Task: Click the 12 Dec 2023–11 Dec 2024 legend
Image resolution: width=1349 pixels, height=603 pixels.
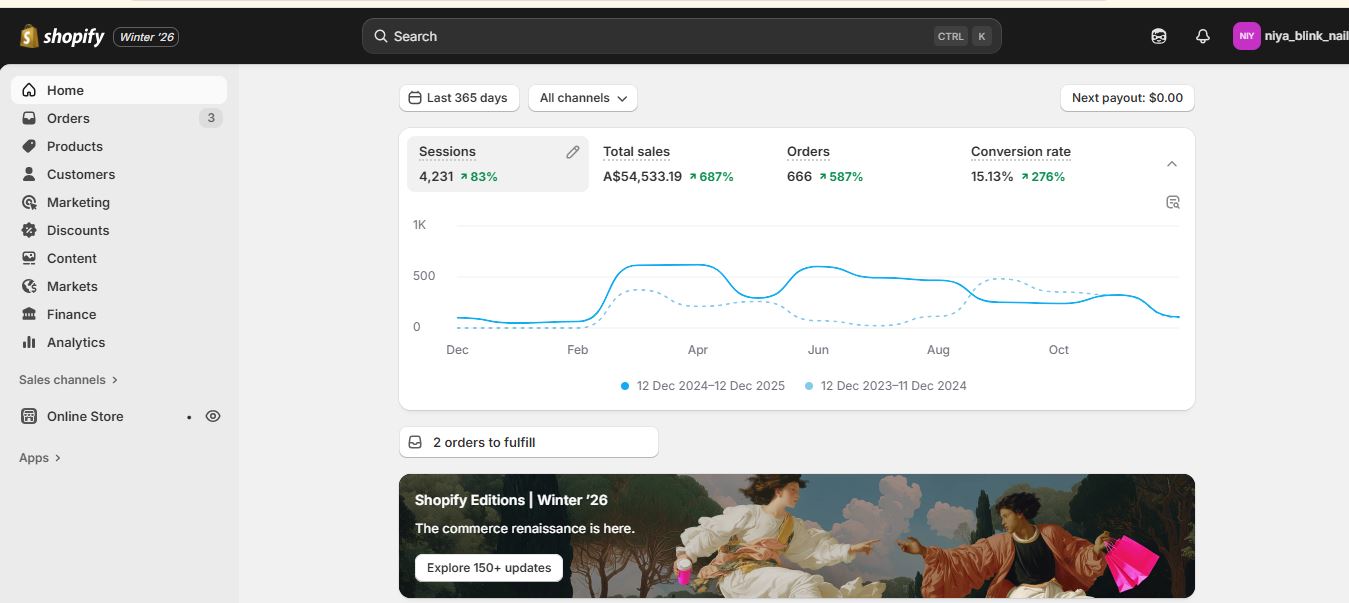Action: 886,386
